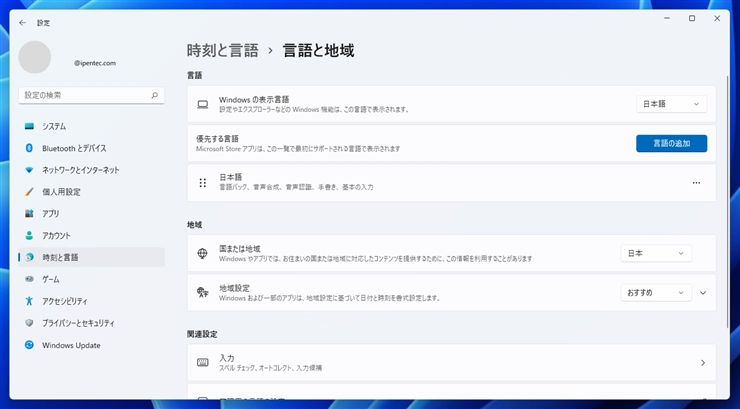Maximize the Settings window
This screenshot has height=409, width=740.
pyautogui.click(x=692, y=18)
